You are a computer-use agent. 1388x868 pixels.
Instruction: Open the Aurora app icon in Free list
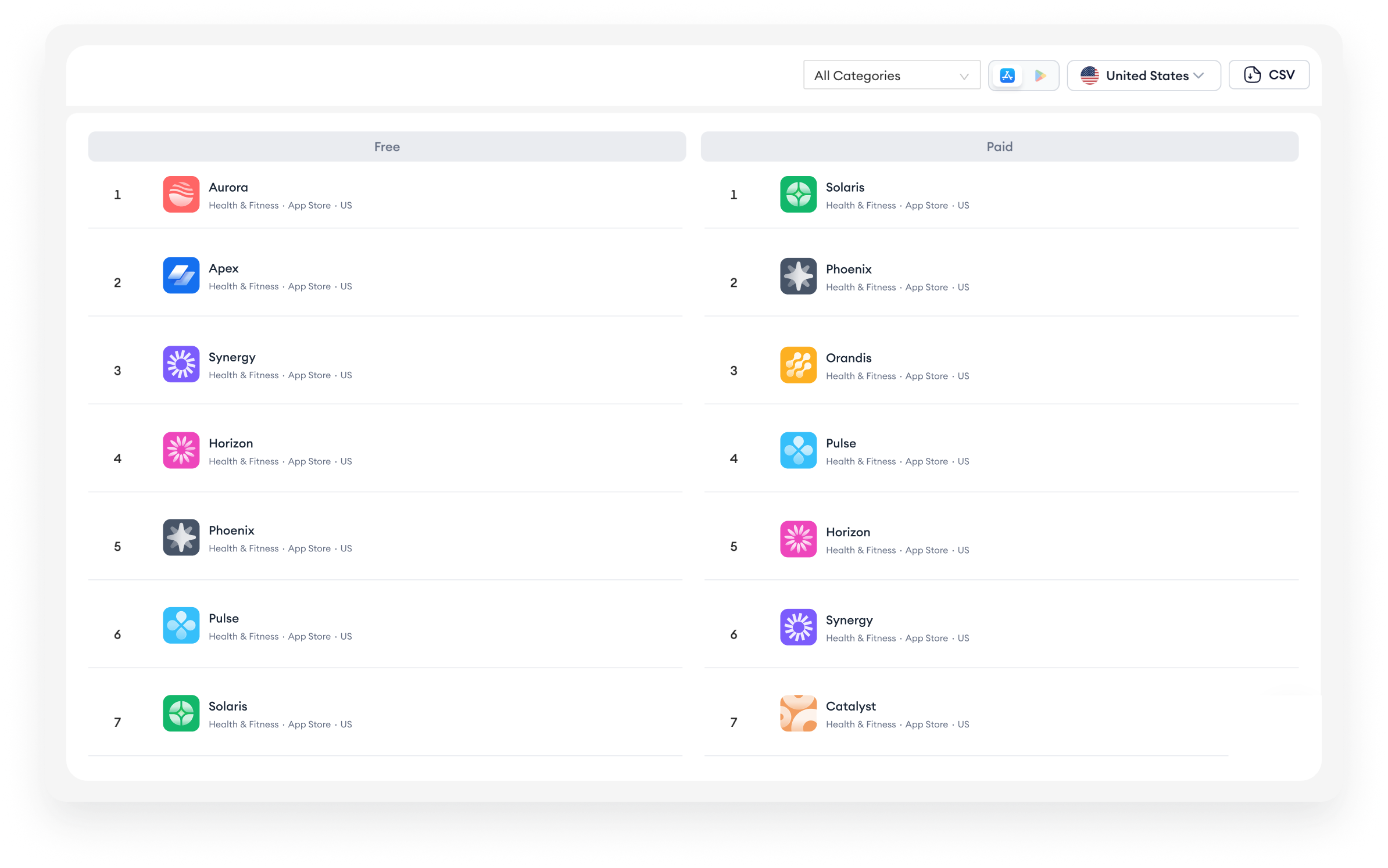coord(181,195)
